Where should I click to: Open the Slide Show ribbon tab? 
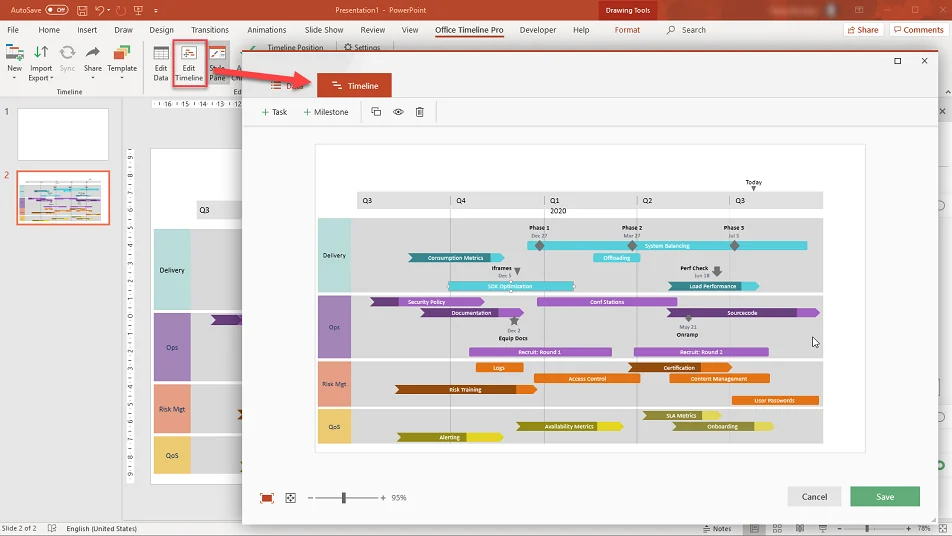pyautogui.click(x=324, y=30)
